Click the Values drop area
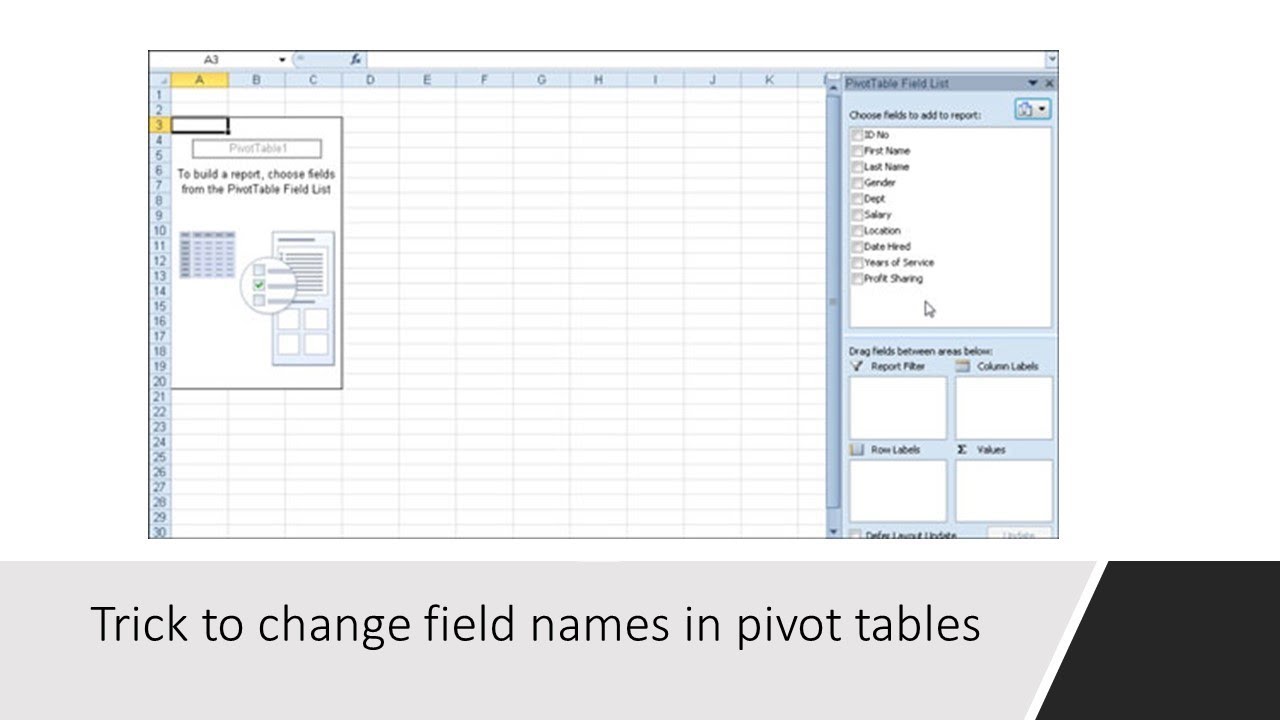Screen dimensions: 1280x720 pyautogui.click(x=1004, y=491)
